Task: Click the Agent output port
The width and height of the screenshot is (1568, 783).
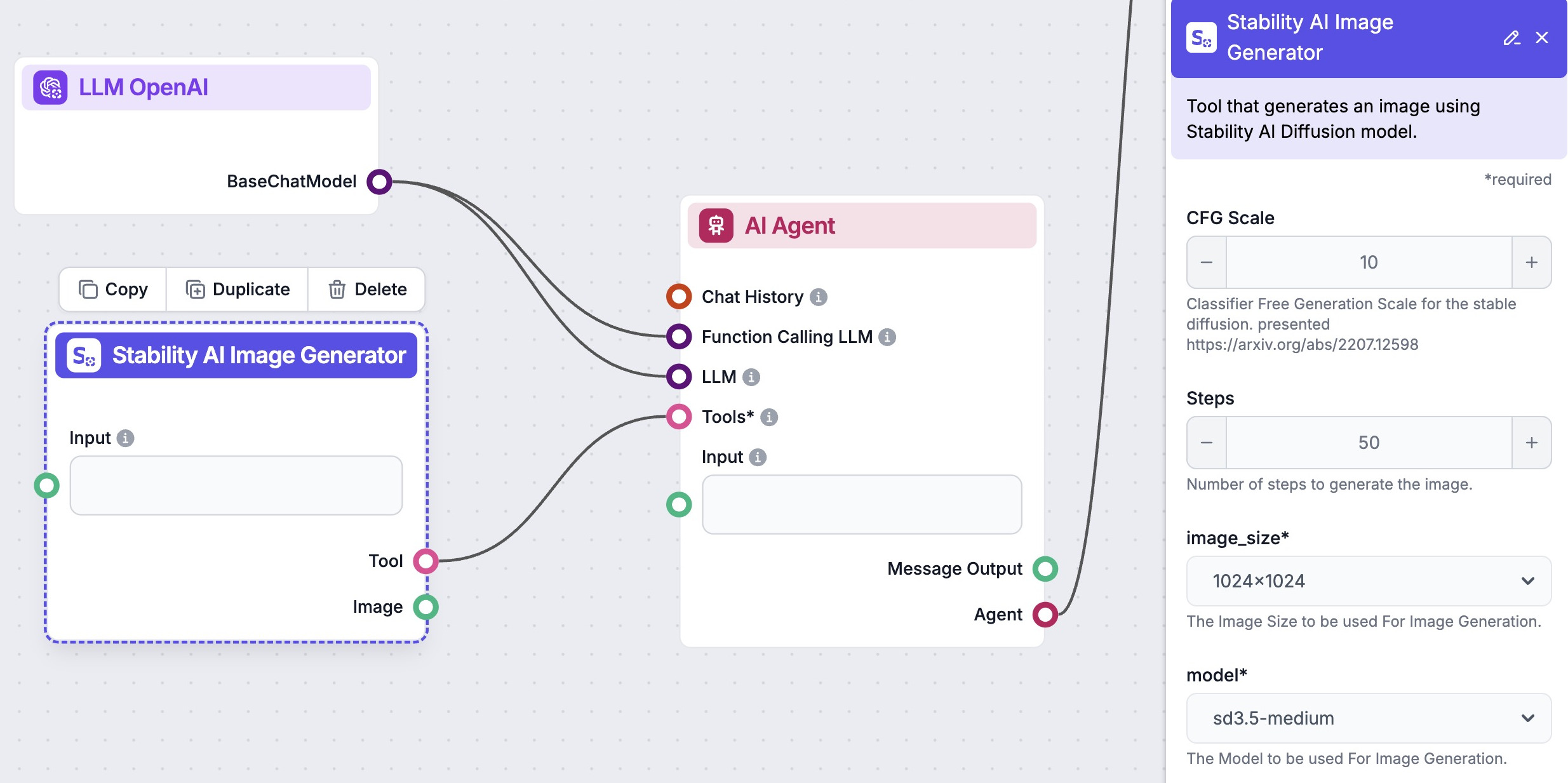Action: (x=1045, y=615)
